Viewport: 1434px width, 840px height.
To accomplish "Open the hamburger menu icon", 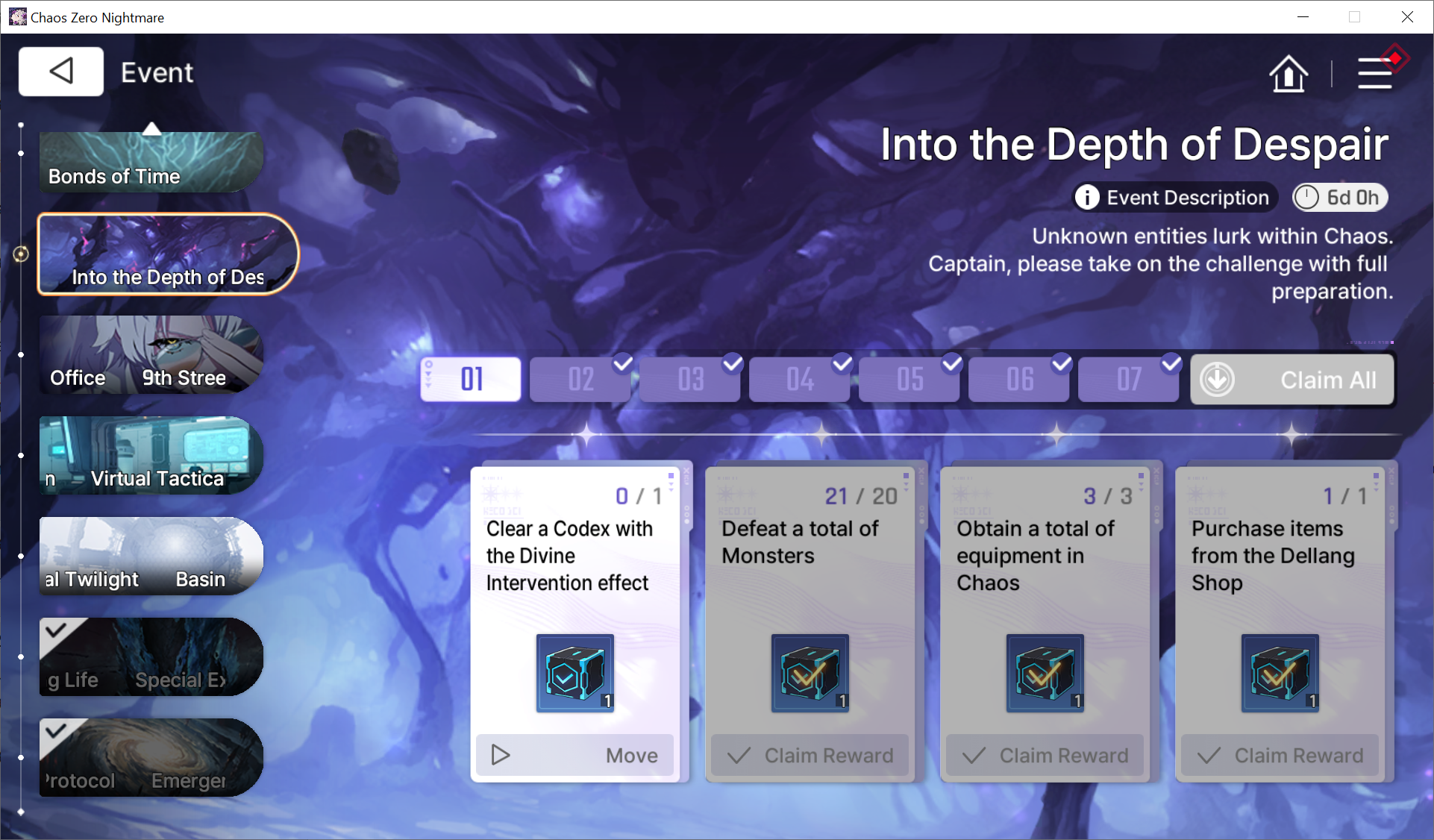I will (x=1374, y=74).
